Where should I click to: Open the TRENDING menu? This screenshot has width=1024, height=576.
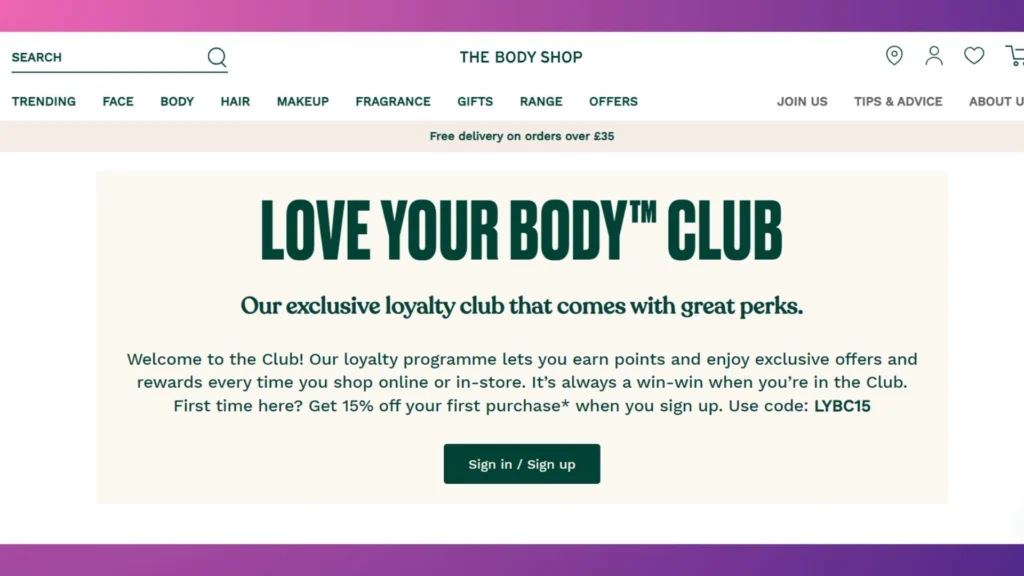[x=44, y=101]
